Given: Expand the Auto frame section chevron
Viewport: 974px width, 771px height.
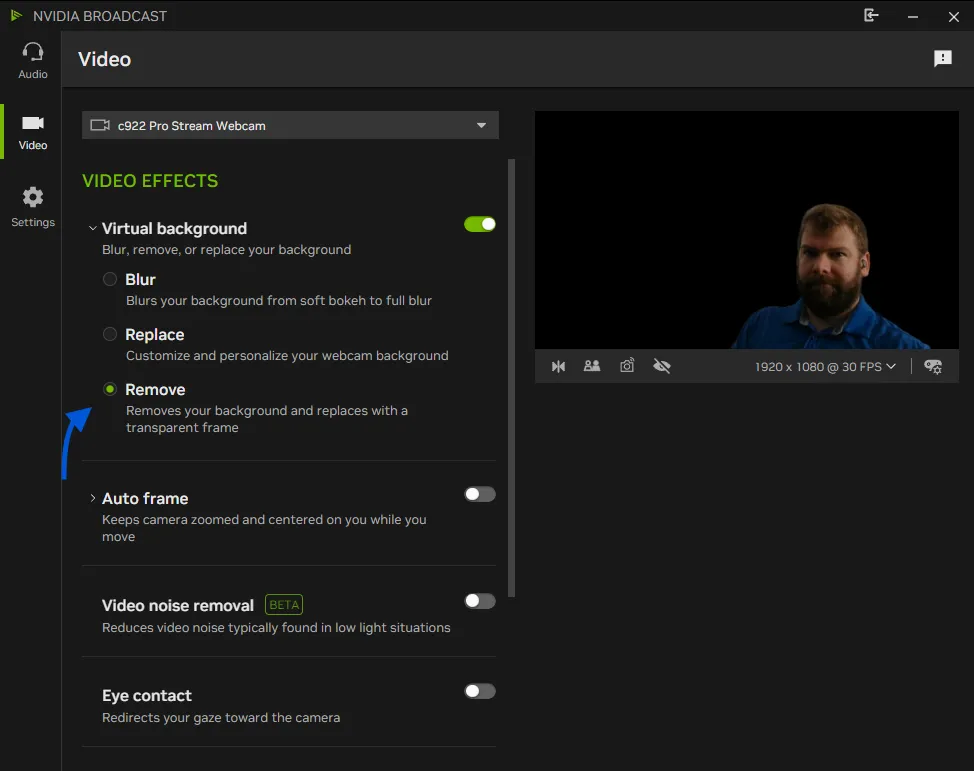Looking at the screenshot, I should [93, 498].
